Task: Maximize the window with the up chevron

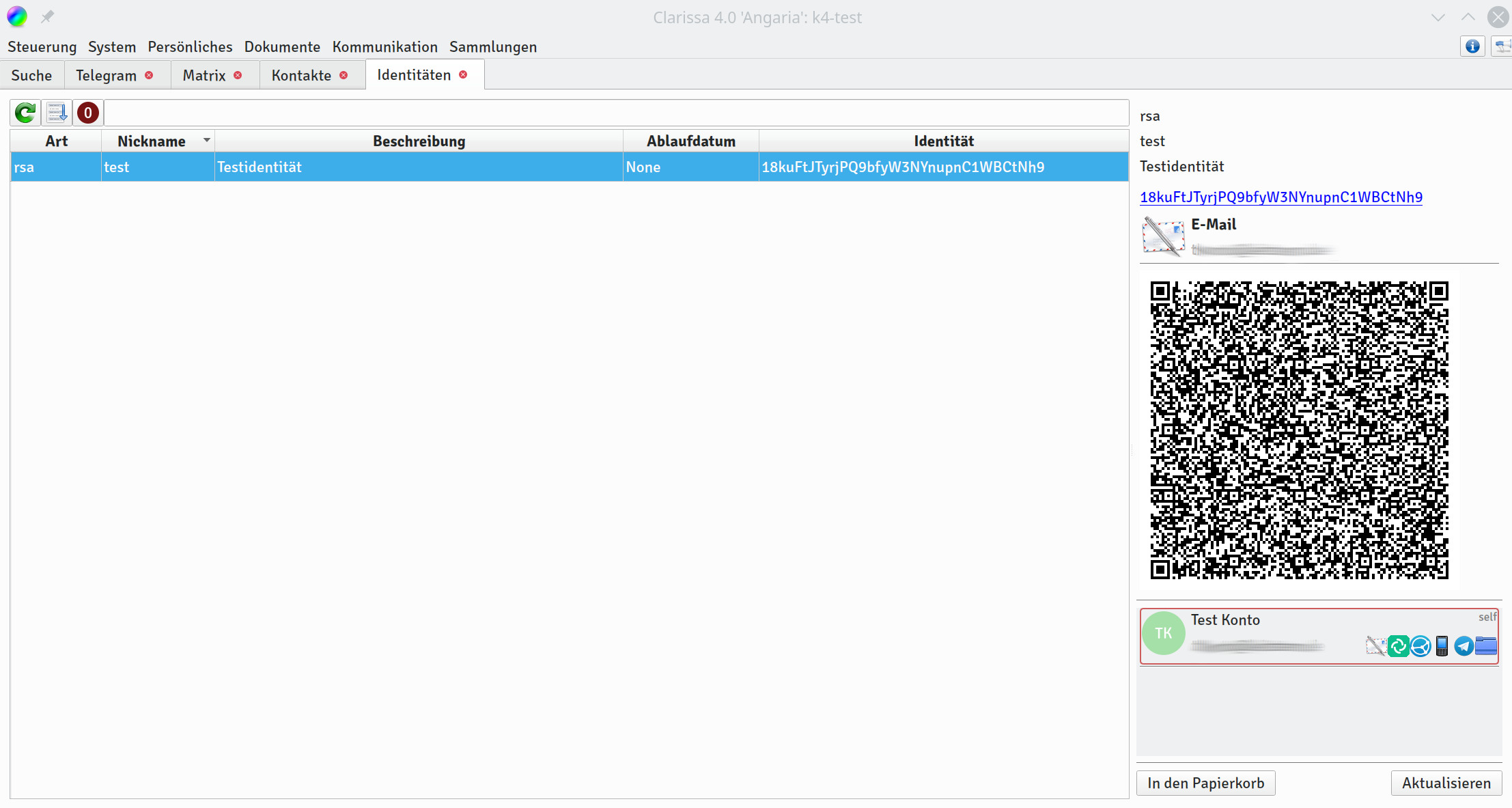Action: (x=1468, y=17)
